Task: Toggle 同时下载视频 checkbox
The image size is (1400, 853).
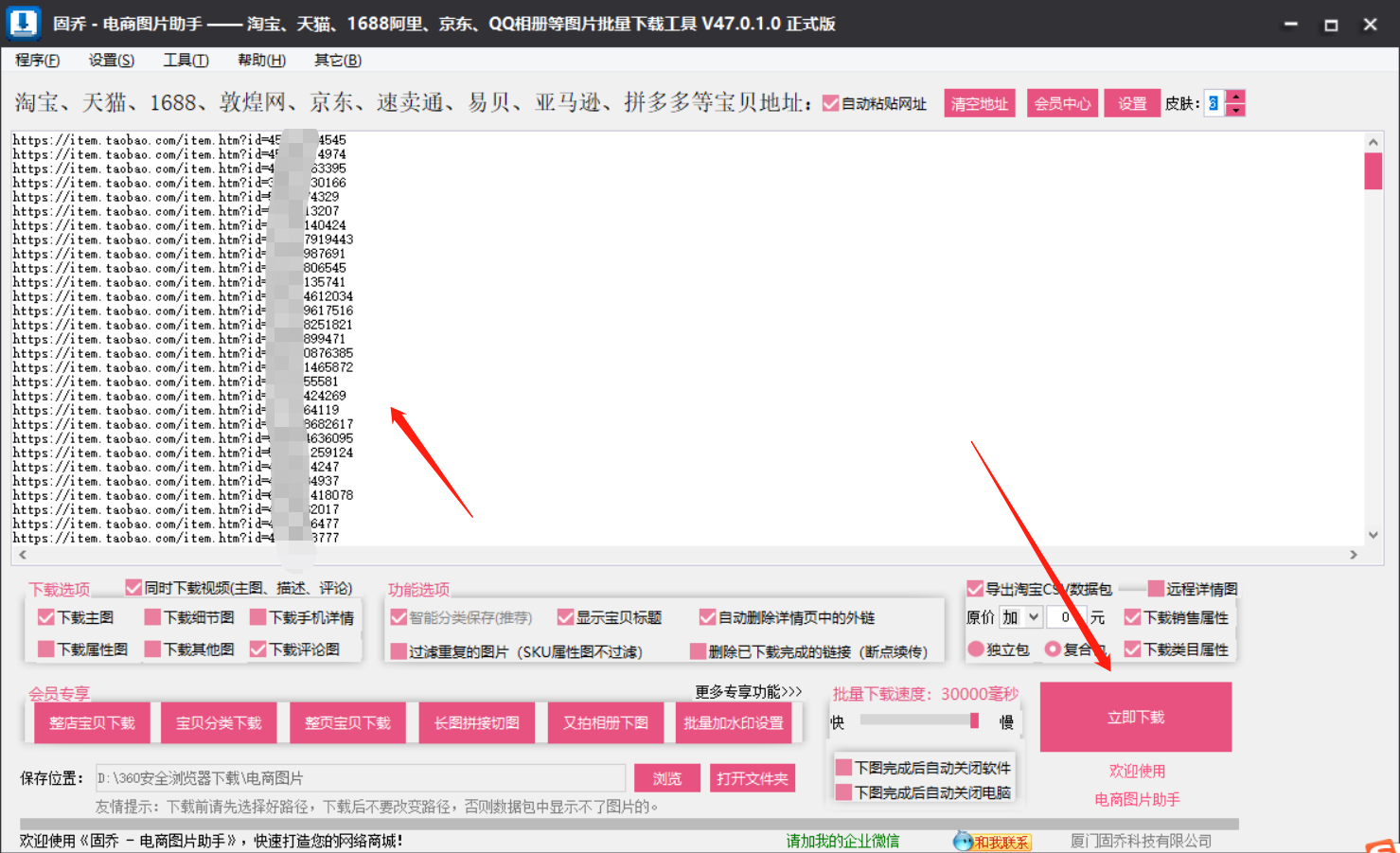Action: click(133, 588)
